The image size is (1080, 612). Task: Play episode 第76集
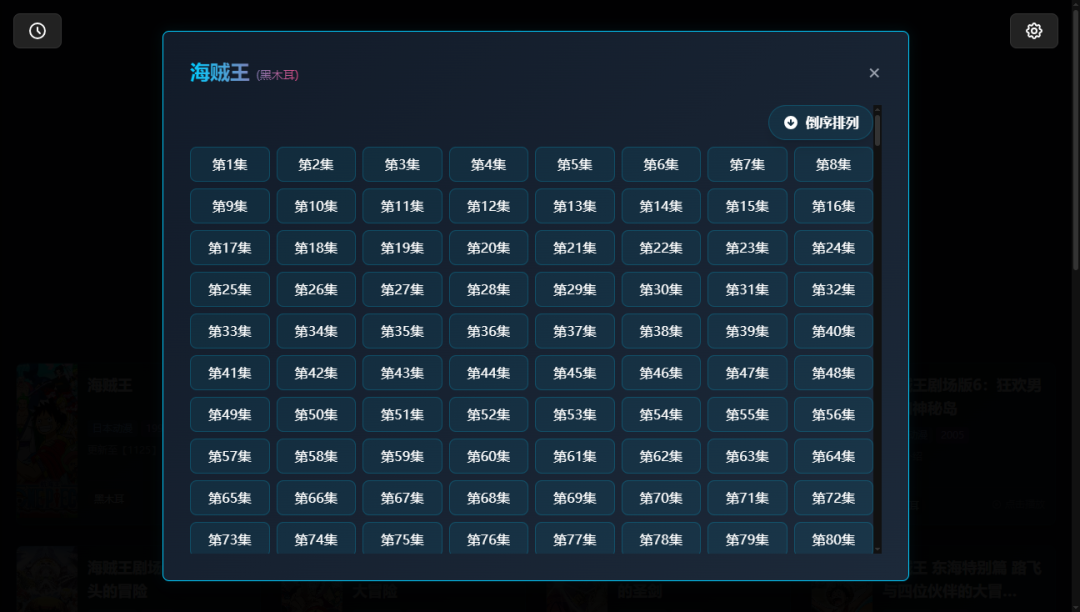tap(488, 538)
